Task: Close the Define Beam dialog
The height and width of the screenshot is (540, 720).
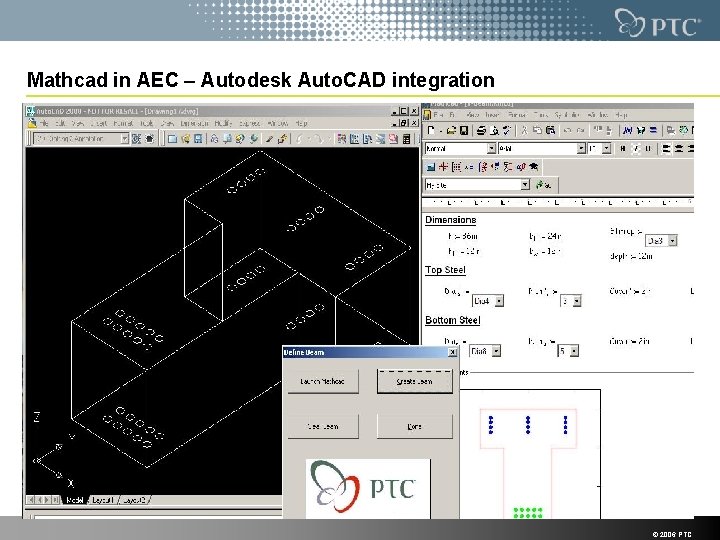Action: [x=452, y=352]
